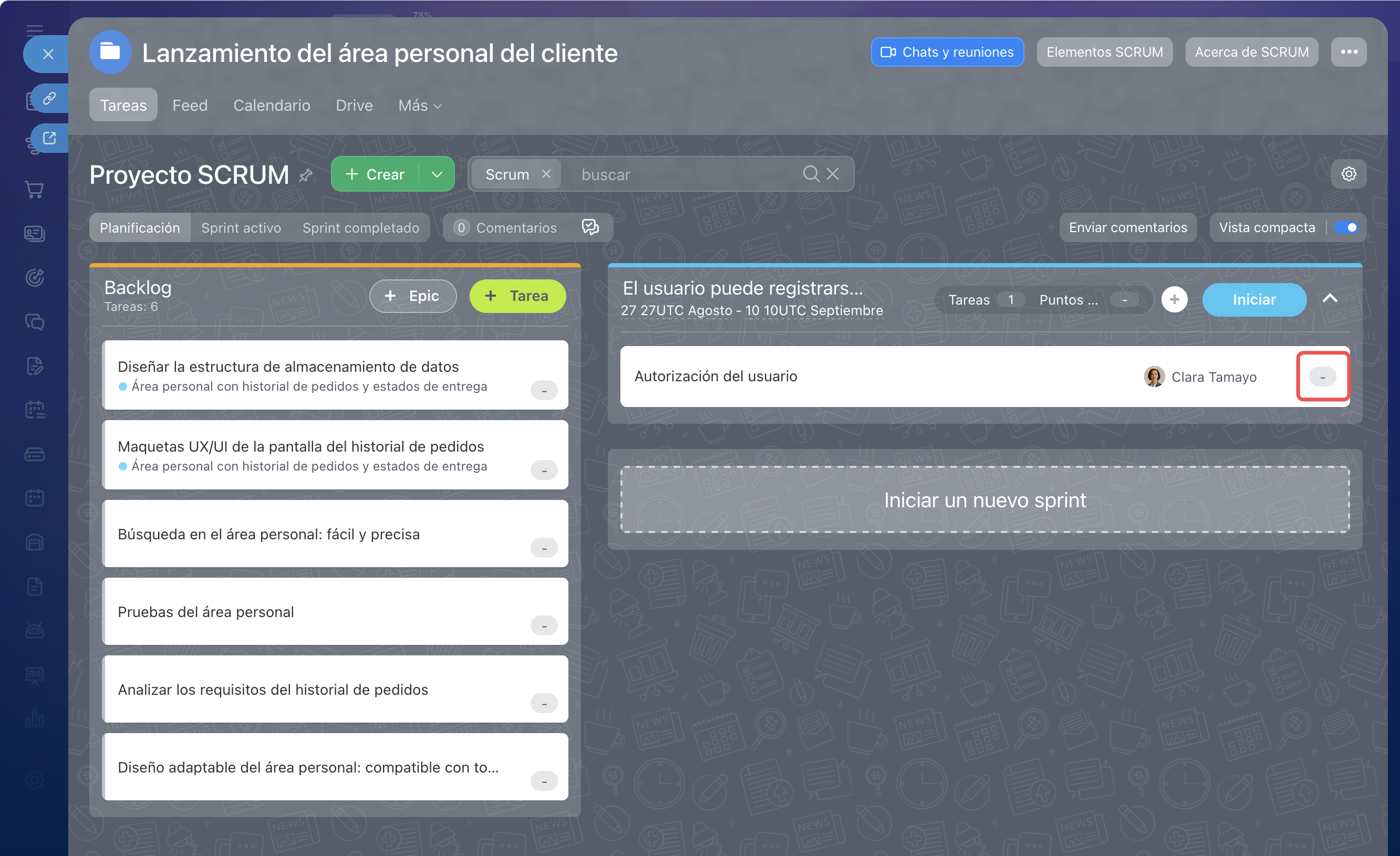Switch to the Sprint activo tab
1400x856 pixels.
click(x=241, y=228)
